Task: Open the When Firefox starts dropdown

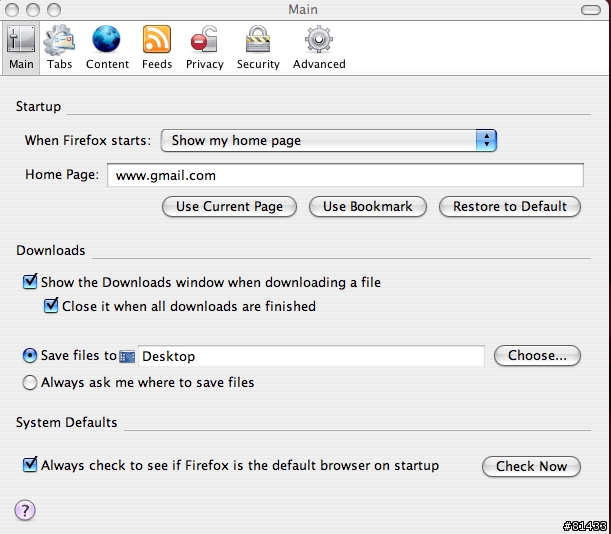Action: click(x=328, y=140)
